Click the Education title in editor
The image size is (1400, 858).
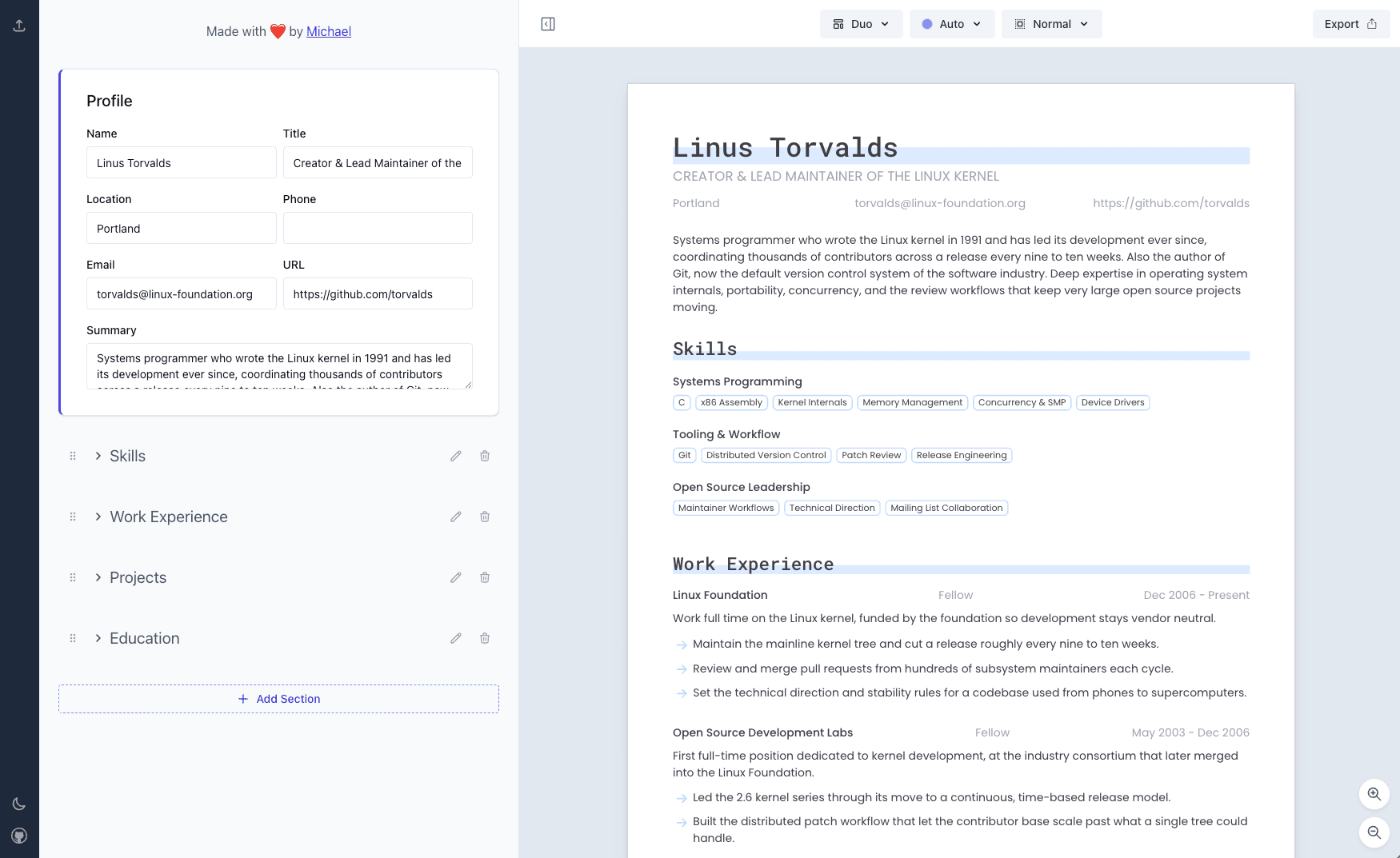[145, 638]
